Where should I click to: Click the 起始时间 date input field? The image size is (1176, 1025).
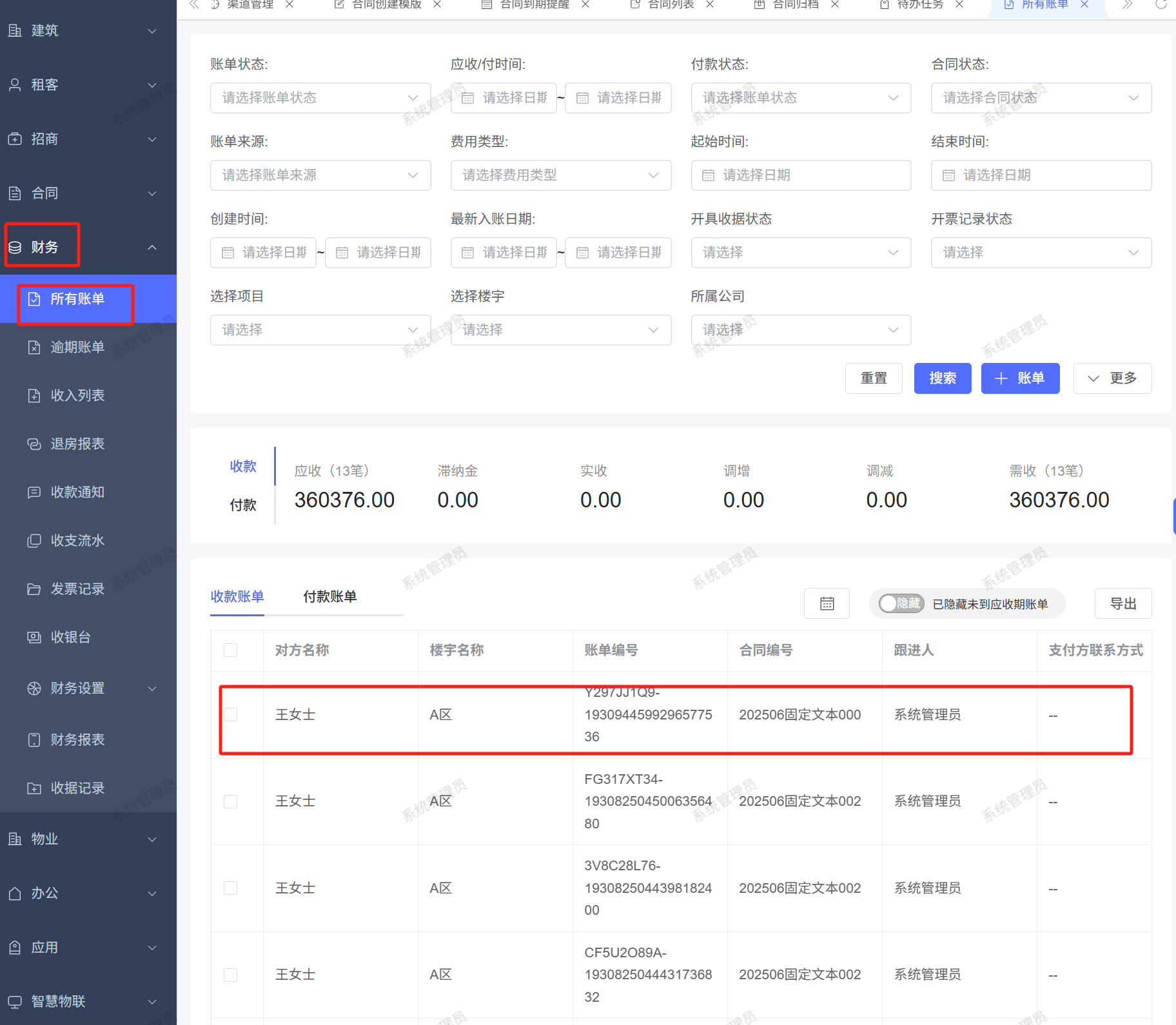(x=800, y=175)
